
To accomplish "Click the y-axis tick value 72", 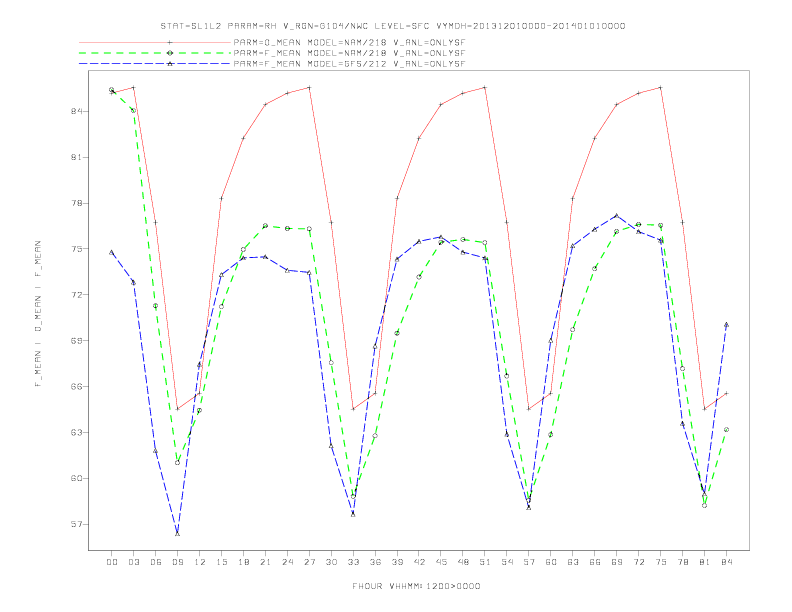I will click(77, 294).
